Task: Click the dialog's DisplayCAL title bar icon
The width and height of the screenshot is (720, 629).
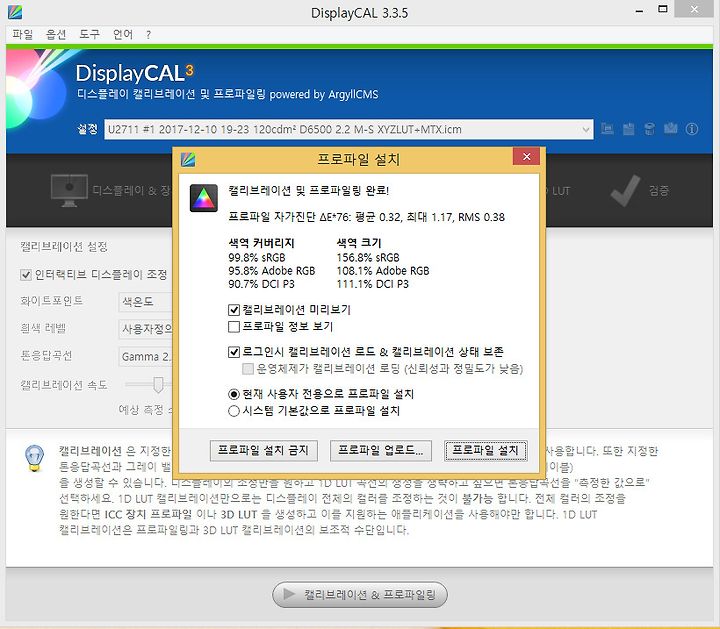Action: point(188,159)
